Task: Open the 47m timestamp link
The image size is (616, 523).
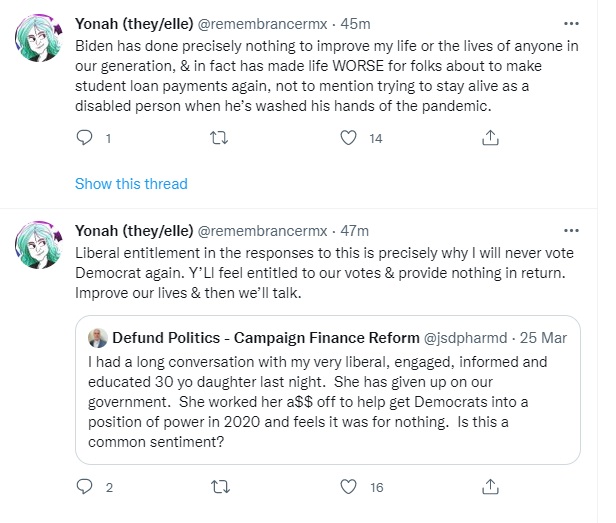Action: (x=354, y=231)
